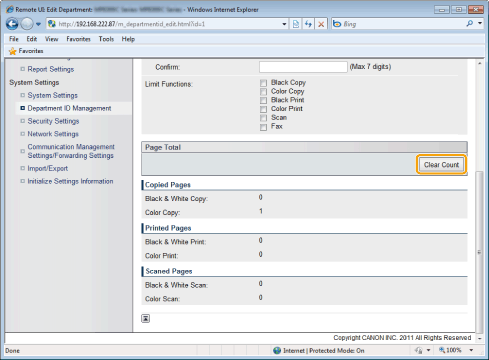Check the Color Copy limit checkbox
The width and height of the screenshot is (489, 360).
click(263, 91)
